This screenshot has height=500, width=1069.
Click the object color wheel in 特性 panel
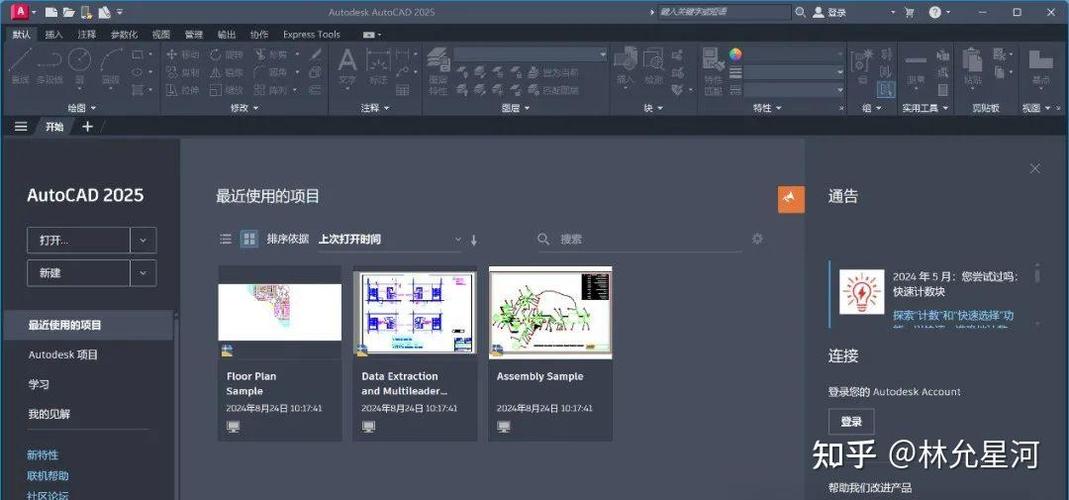click(735, 54)
